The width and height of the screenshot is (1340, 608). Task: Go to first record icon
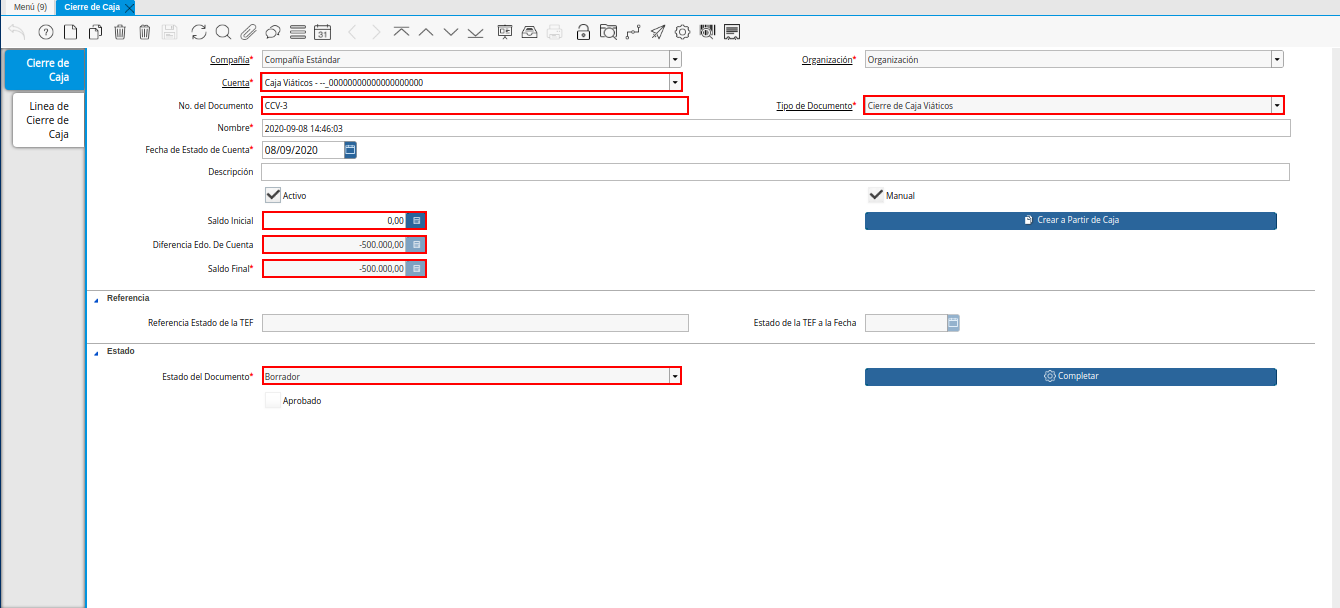pos(401,32)
